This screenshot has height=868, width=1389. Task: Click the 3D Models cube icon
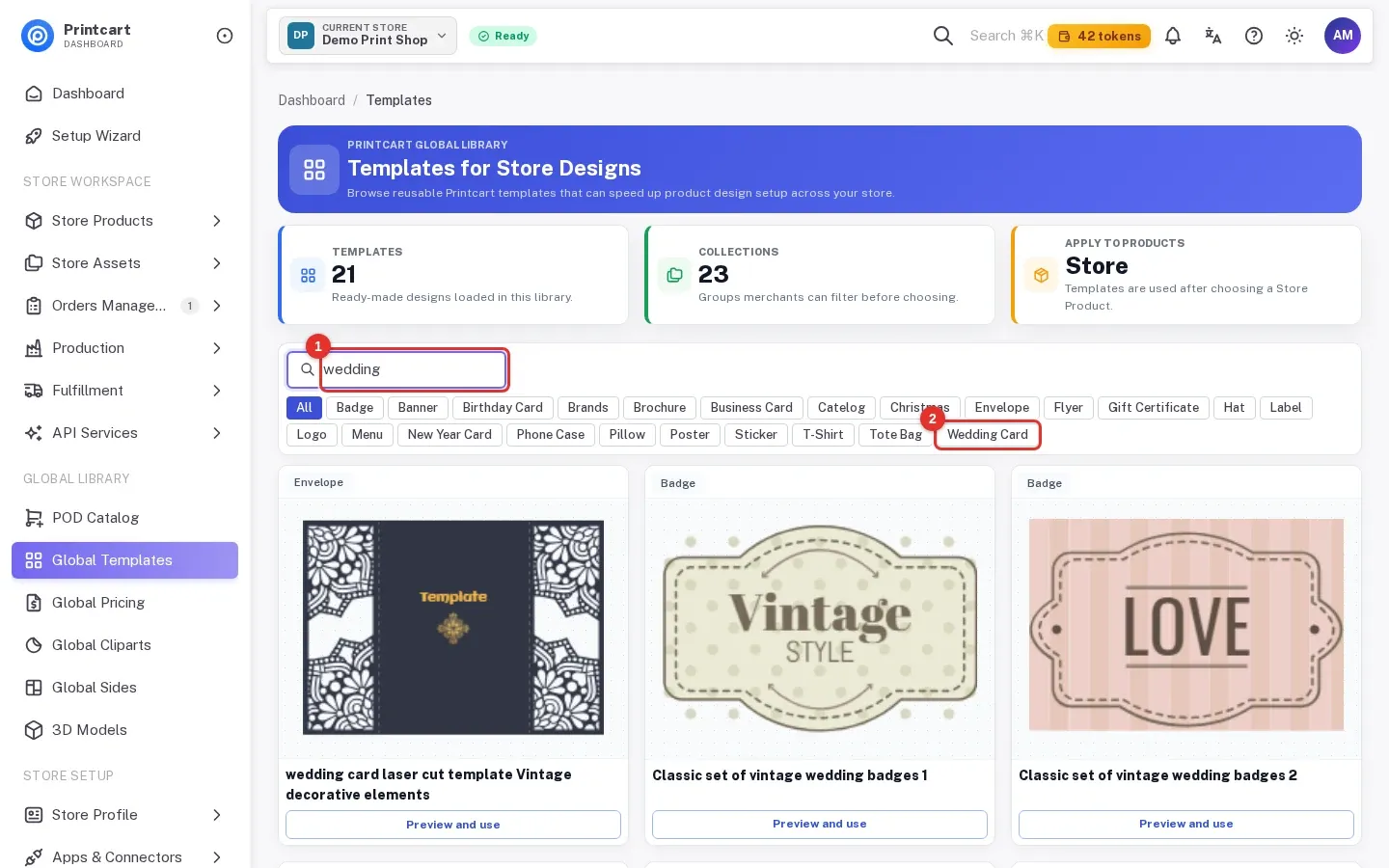(34, 730)
